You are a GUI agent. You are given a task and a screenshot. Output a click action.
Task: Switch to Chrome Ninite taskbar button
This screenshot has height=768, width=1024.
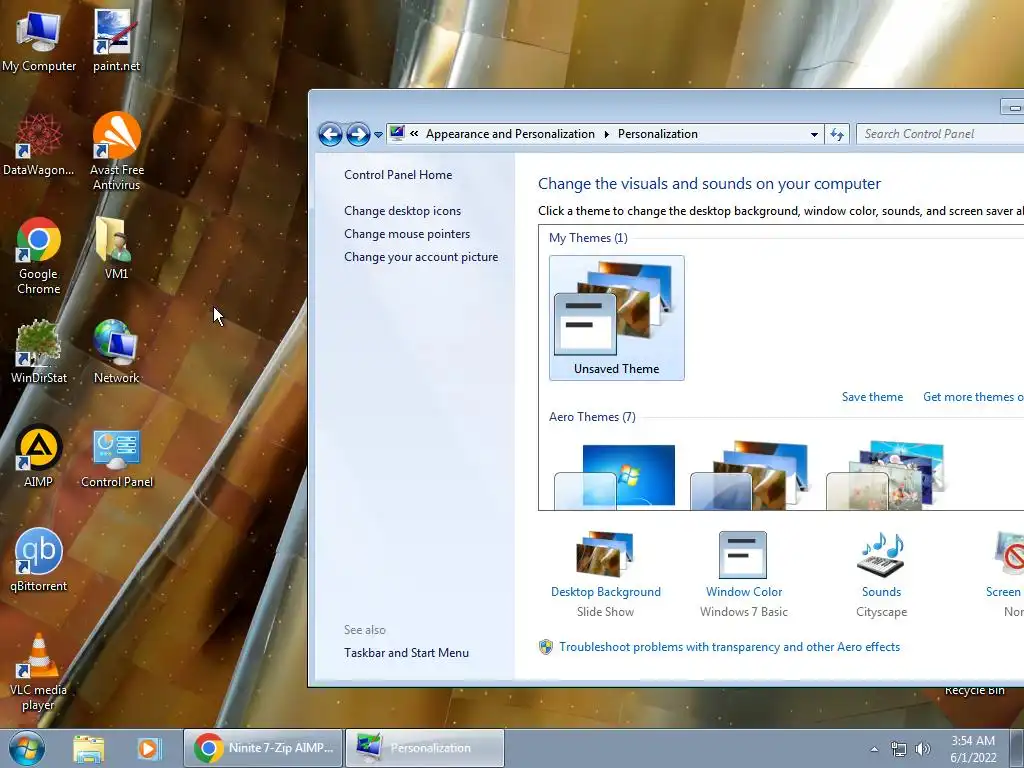[x=263, y=748]
